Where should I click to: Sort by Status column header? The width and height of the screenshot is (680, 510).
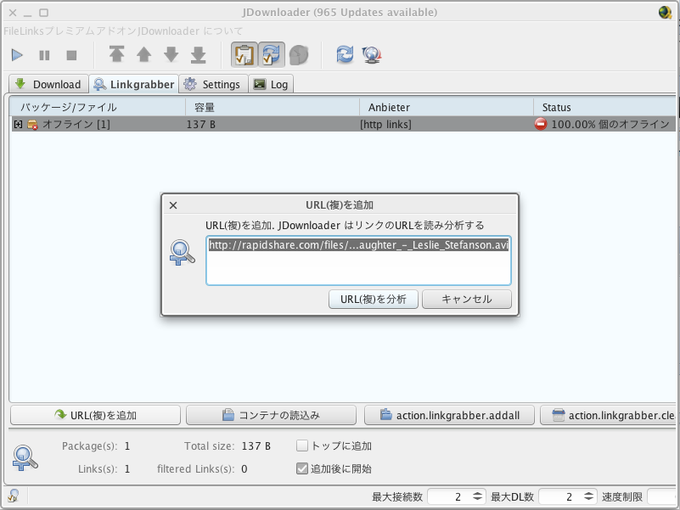click(x=605, y=107)
